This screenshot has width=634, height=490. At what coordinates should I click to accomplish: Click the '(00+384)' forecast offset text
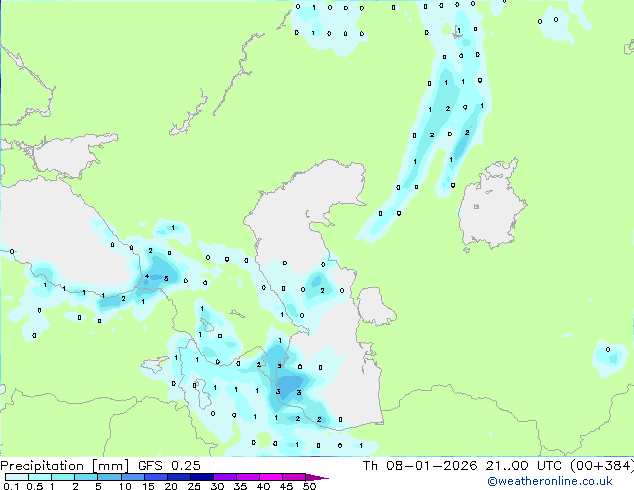602,466
